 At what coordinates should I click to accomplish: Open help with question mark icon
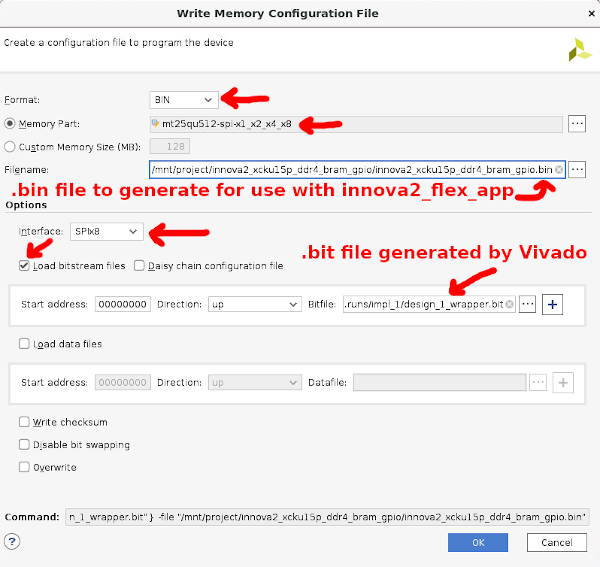12,541
